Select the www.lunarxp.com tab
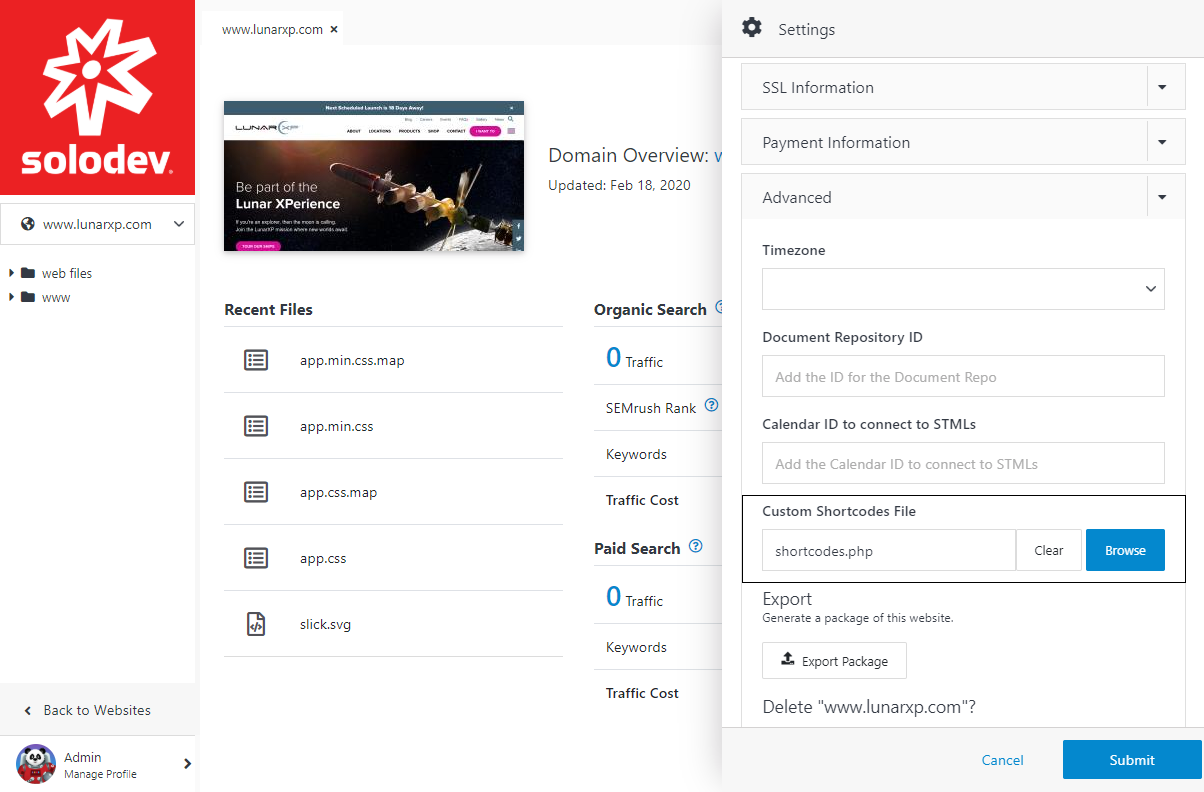Image resolution: width=1204 pixels, height=792 pixels. click(272, 29)
